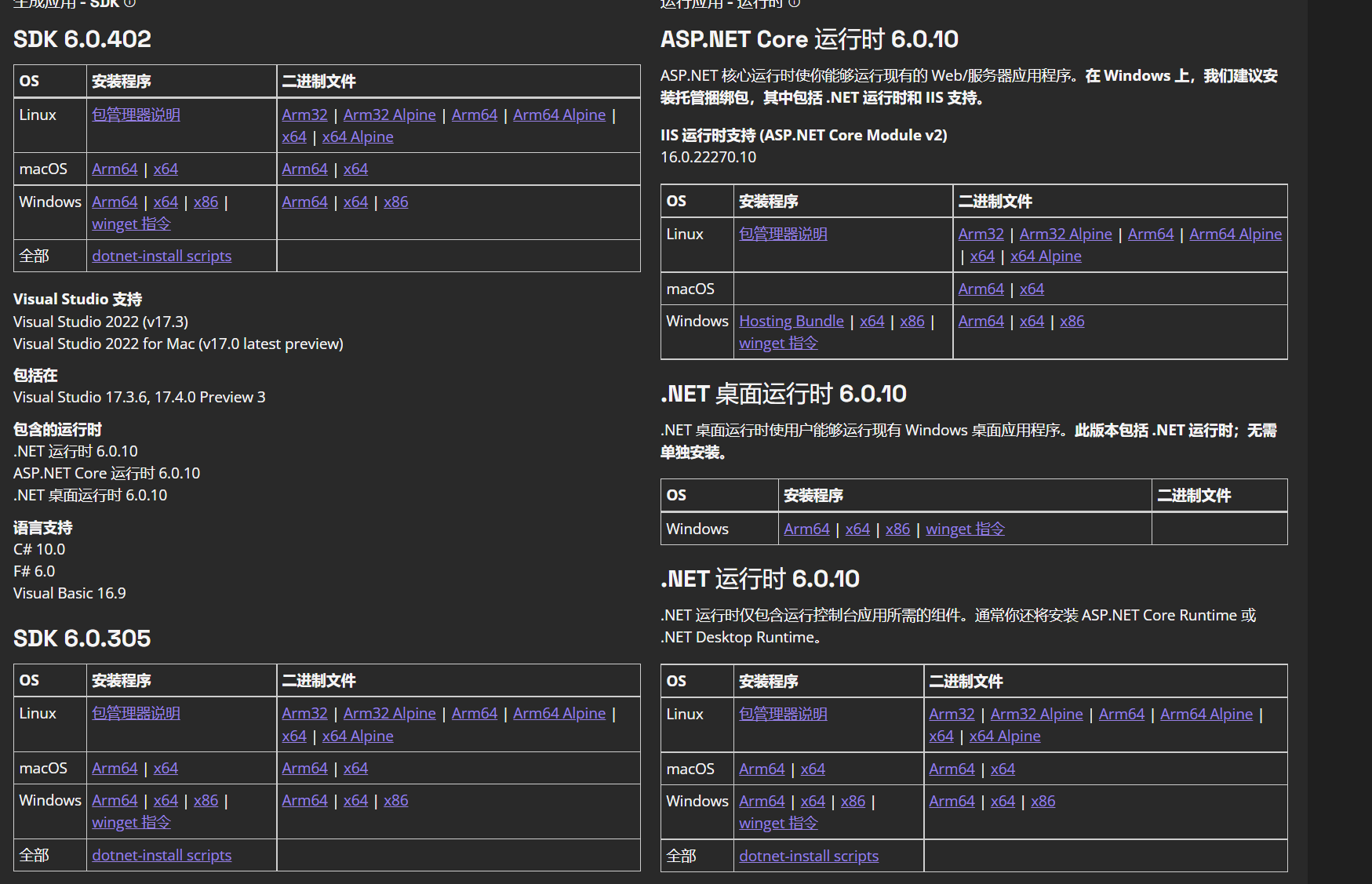The height and width of the screenshot is (884, 1372).
Task: Open 包管理器说明 link under .NET 运行时 6.0.10
Action: pos(783,714)
